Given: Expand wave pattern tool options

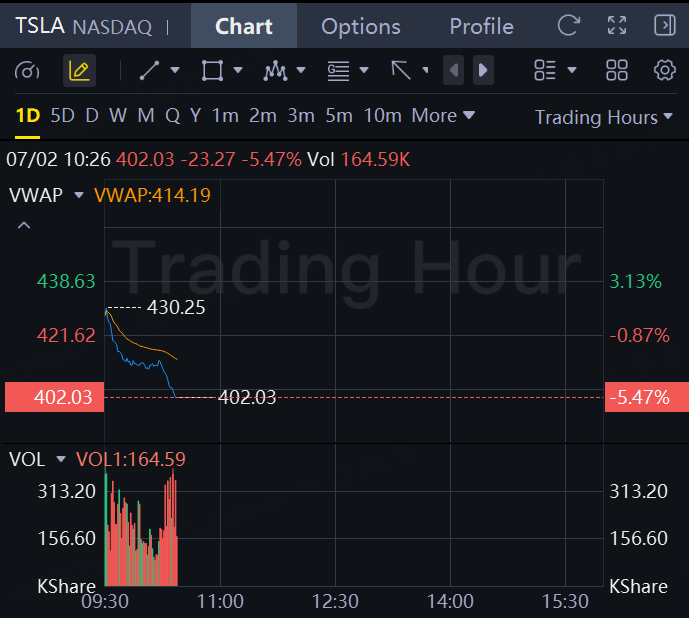Looking at the screenshot, I should click(x=301, y=70).
